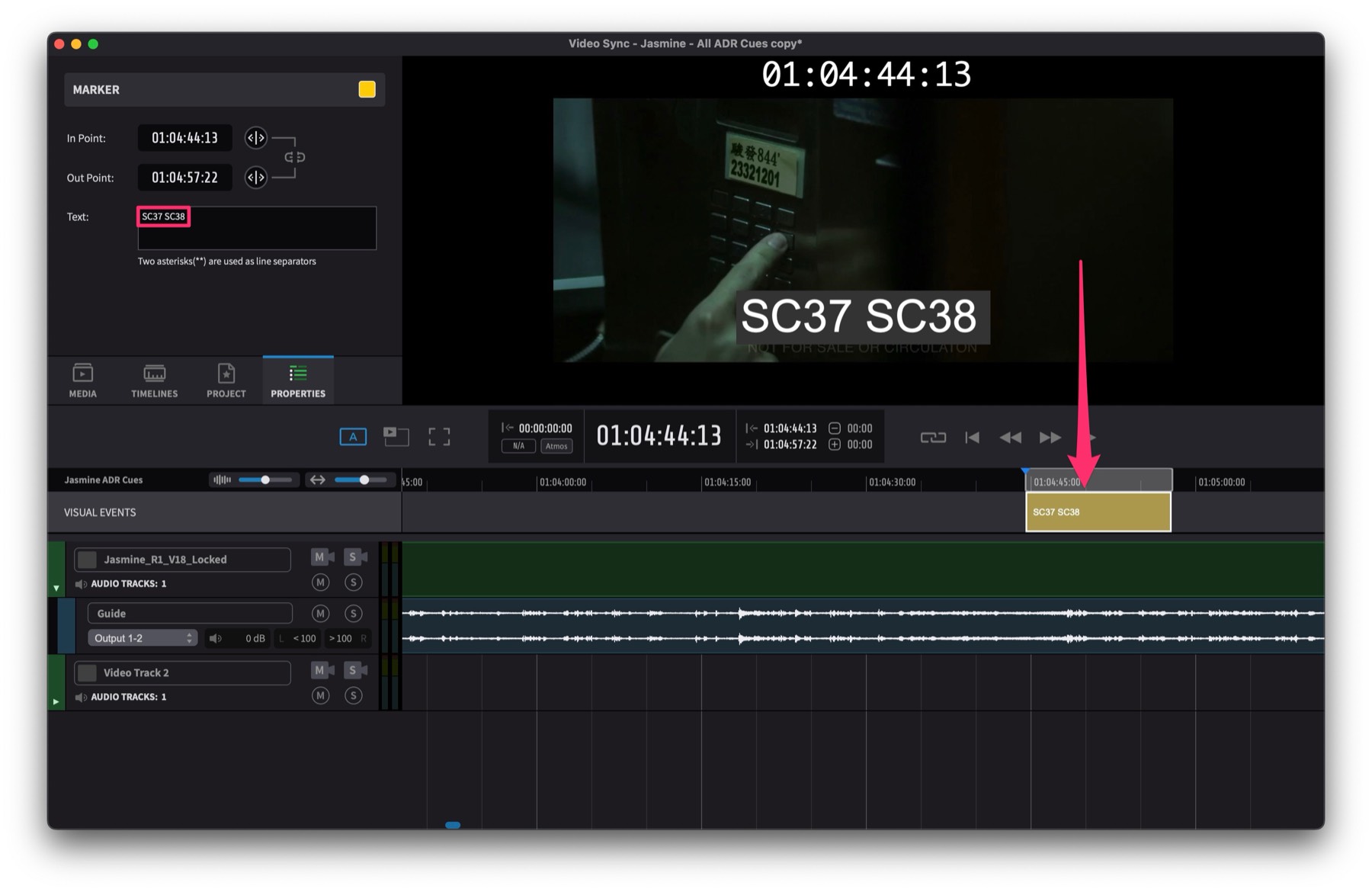Select the PROPERTIES tab
The width and height of the screenshot is (1372, 892).
[298, 380]
